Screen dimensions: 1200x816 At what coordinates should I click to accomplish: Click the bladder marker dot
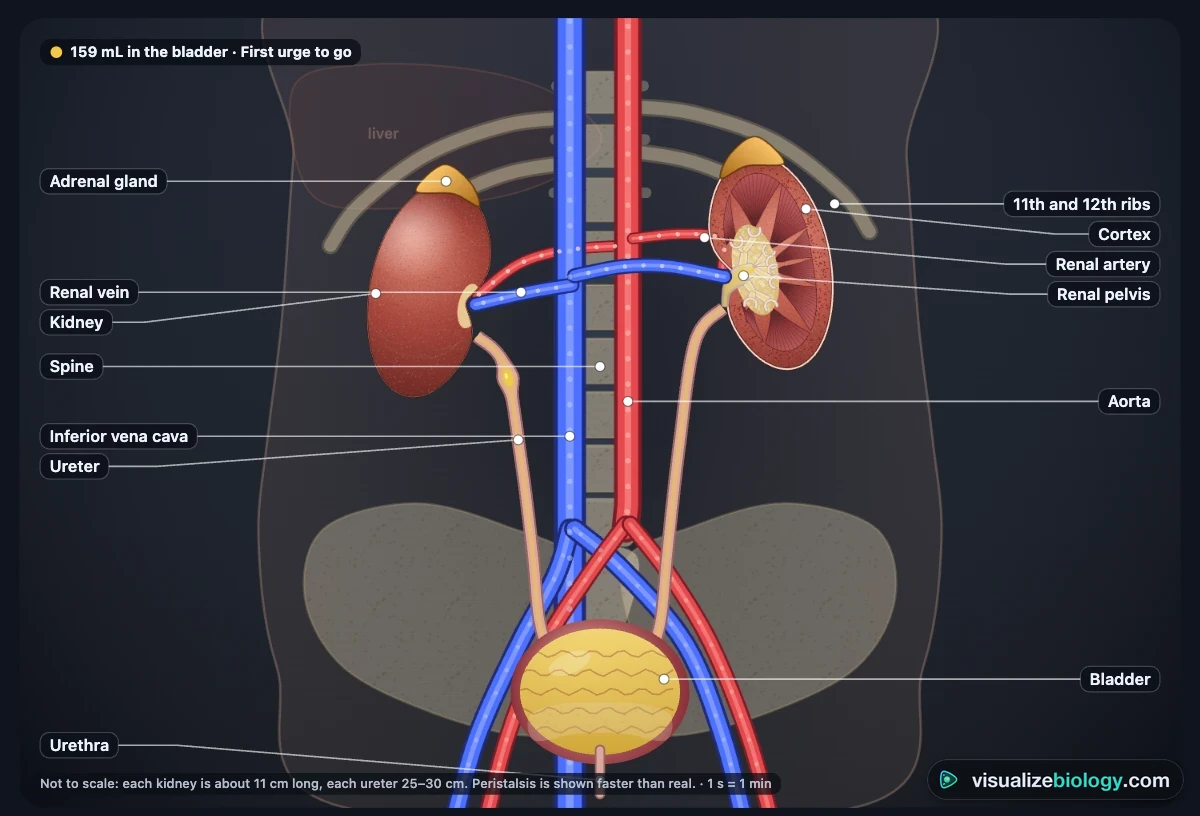[x=664, y=679]
